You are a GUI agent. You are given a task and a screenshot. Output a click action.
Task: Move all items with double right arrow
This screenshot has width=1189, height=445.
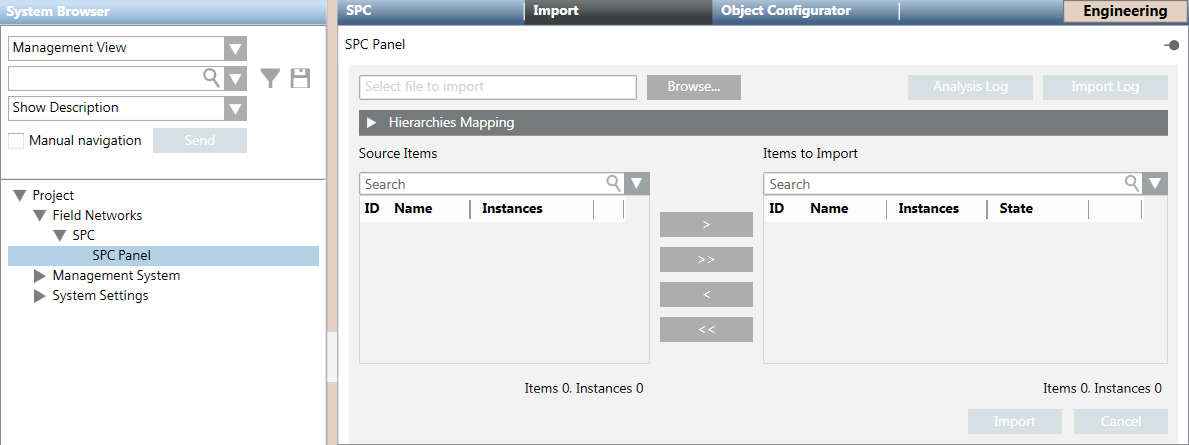pos(706,259)
